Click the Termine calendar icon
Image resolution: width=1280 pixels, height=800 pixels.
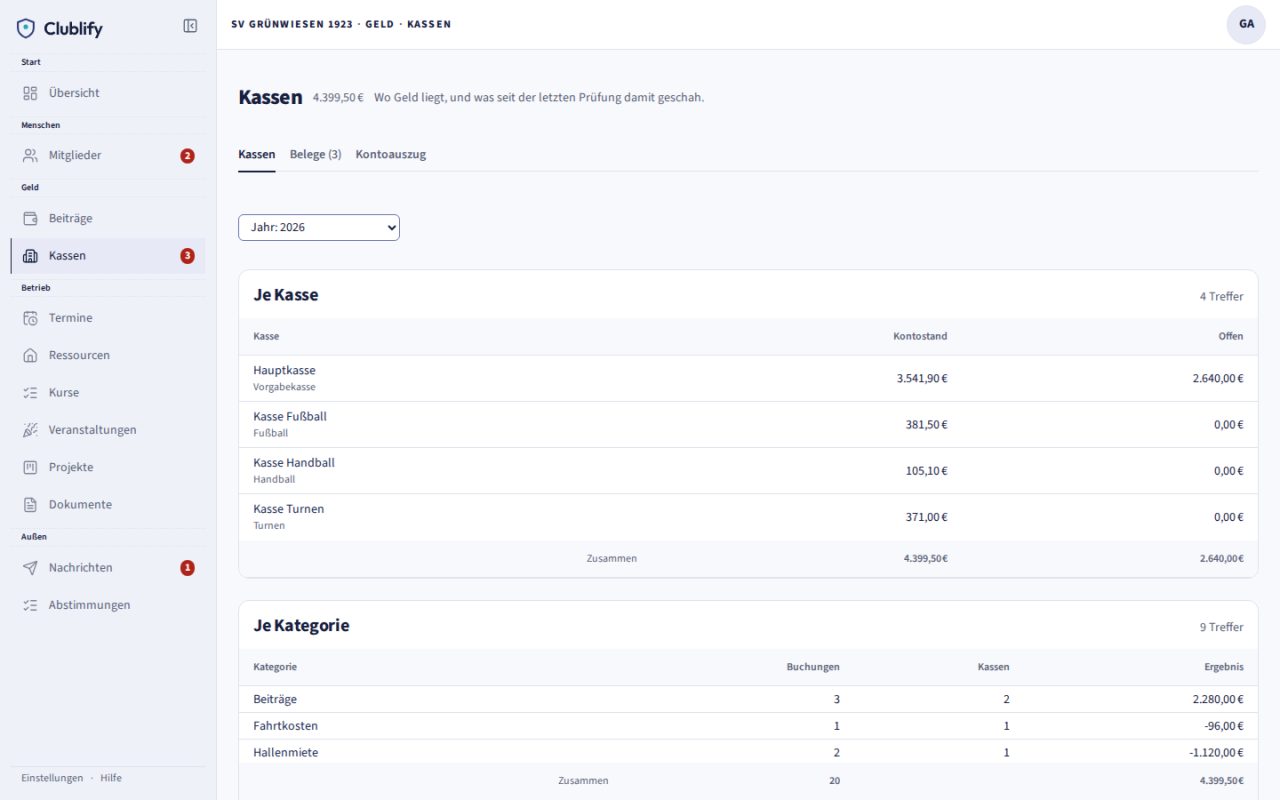[x=30, y=318]
